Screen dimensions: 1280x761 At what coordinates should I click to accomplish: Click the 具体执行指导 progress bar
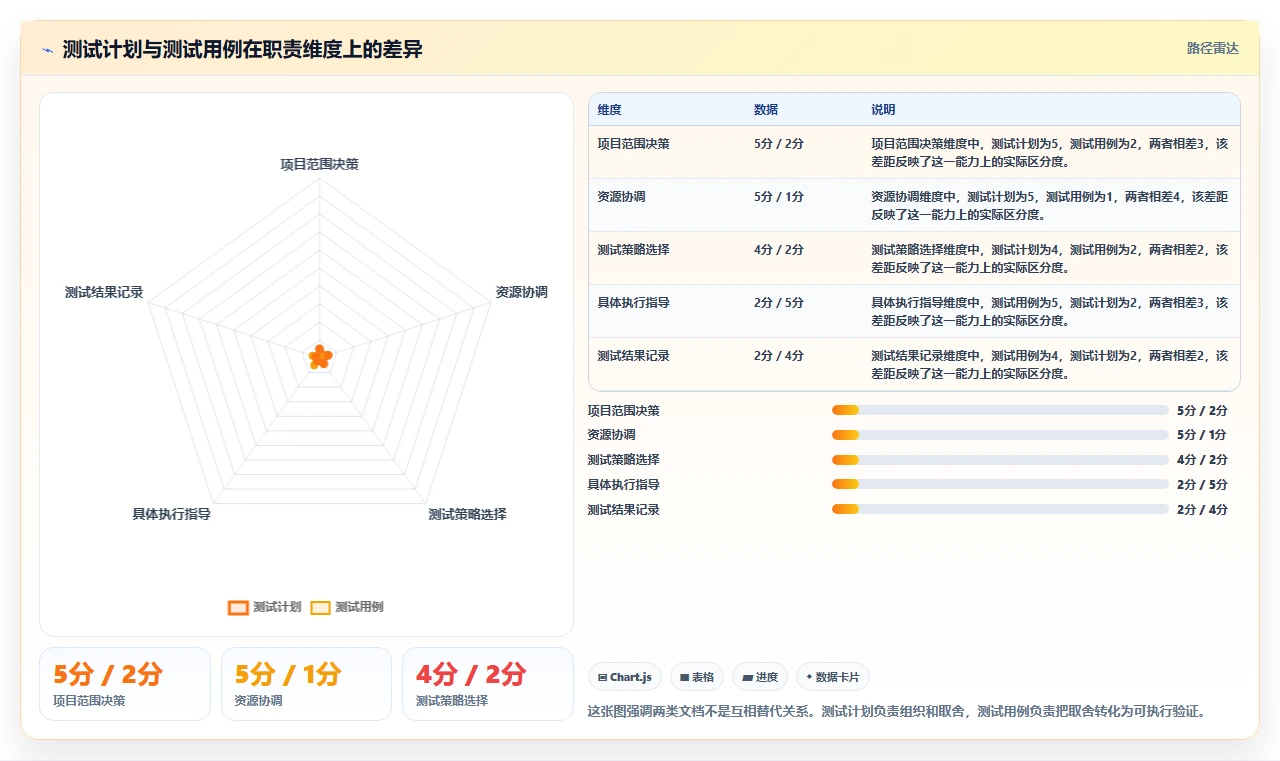tap(1000, 485)
